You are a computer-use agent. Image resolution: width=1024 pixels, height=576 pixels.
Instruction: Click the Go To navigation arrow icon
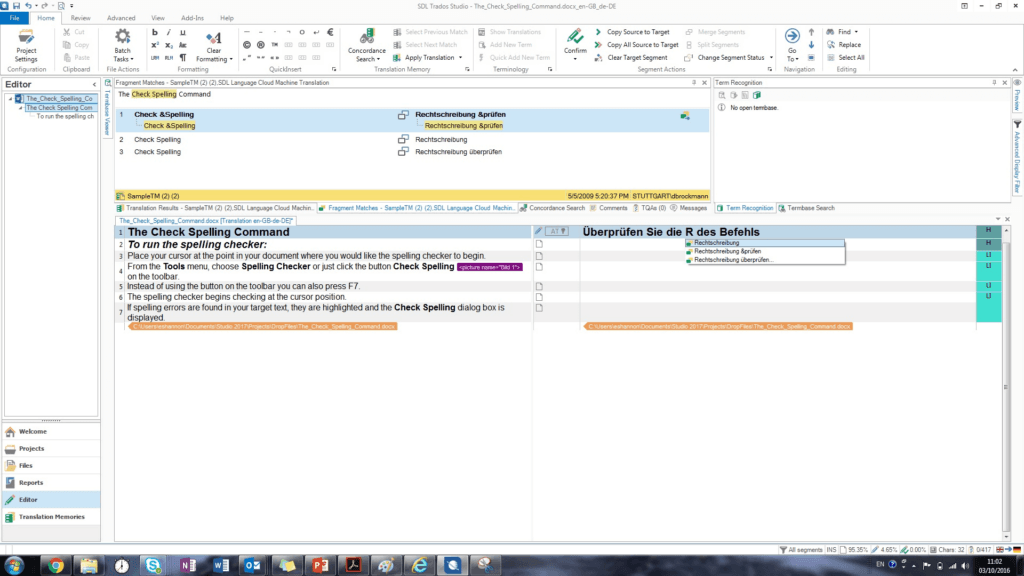(791, 37)
